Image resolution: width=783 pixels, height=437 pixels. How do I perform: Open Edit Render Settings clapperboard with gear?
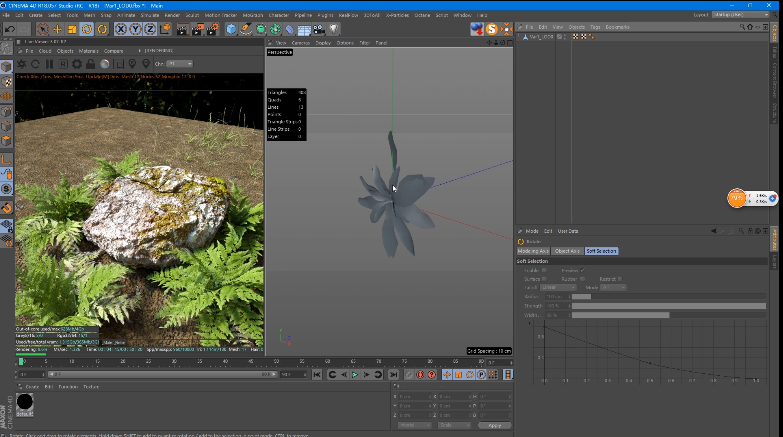213,29
